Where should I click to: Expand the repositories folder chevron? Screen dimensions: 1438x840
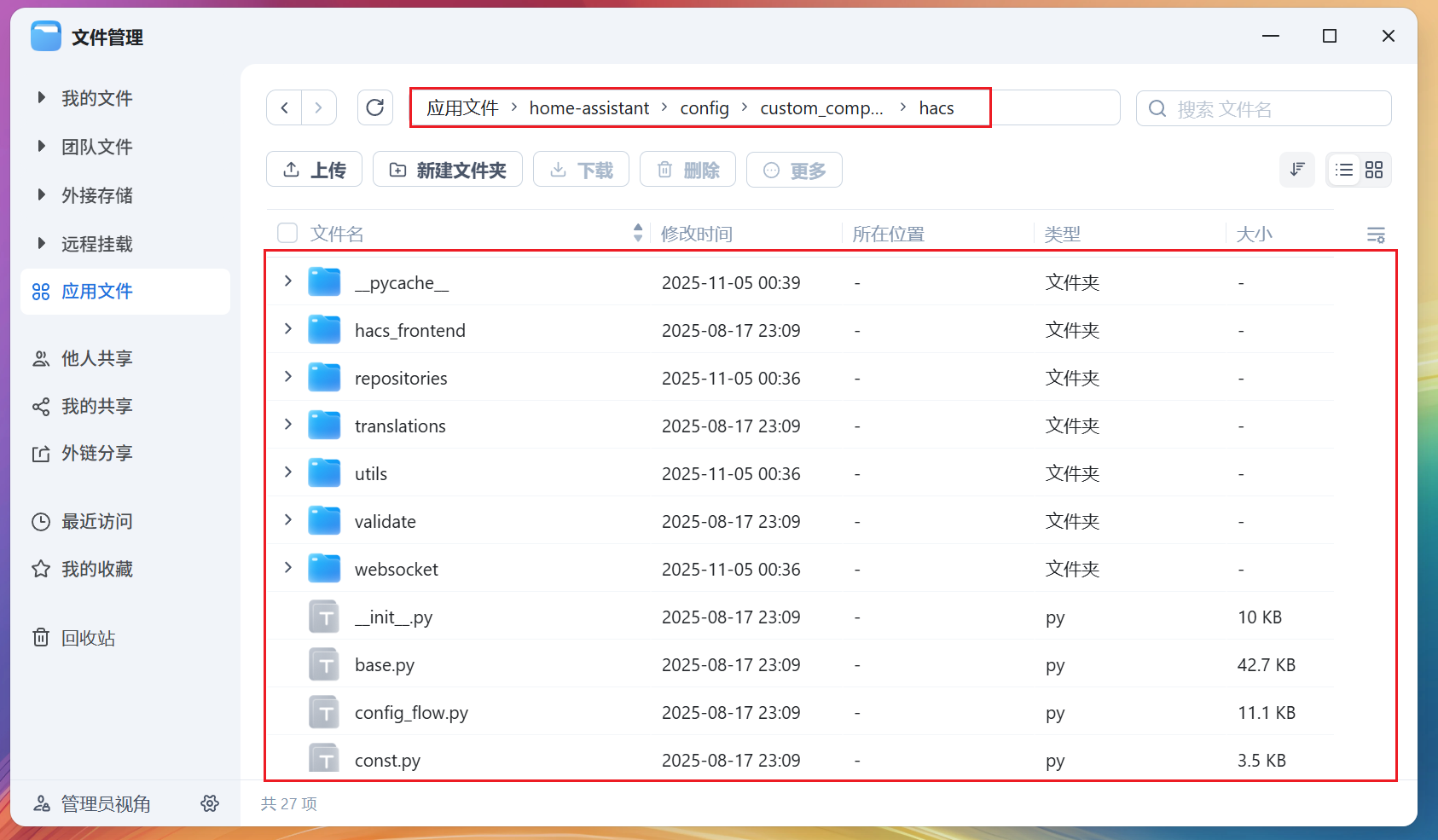[x=288, y=377]
